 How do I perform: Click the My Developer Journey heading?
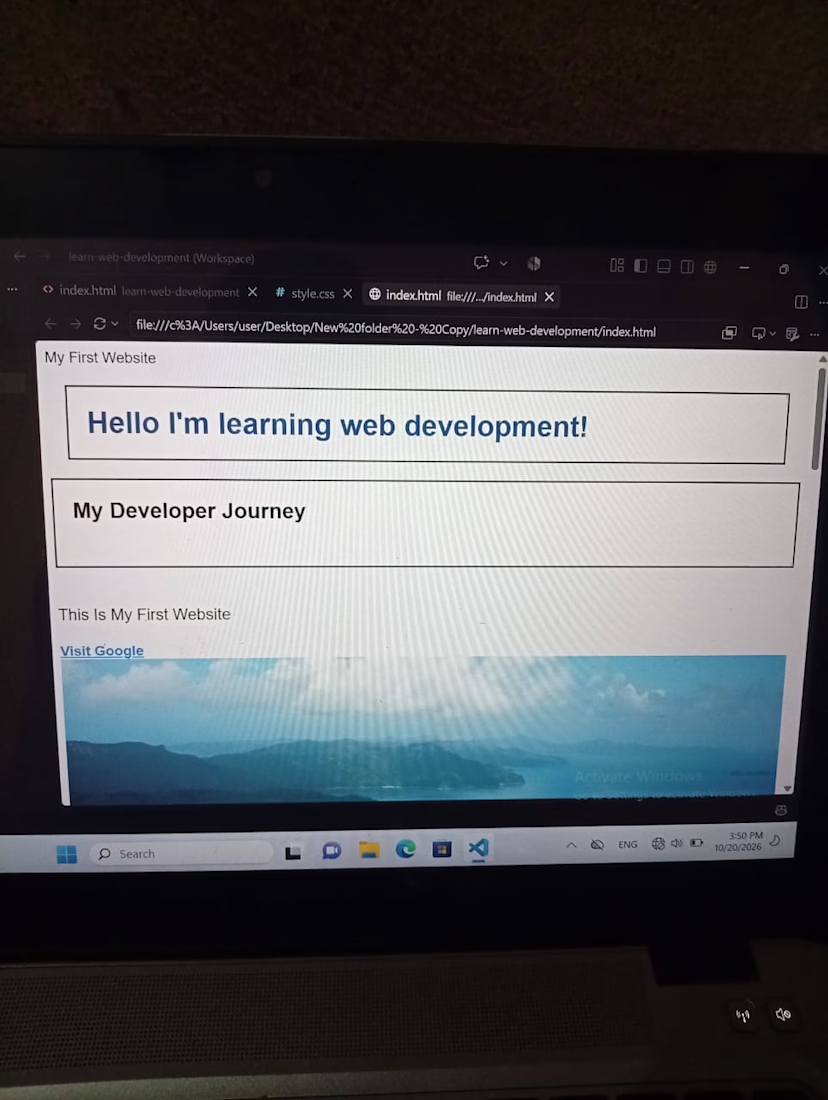[189, 511]
